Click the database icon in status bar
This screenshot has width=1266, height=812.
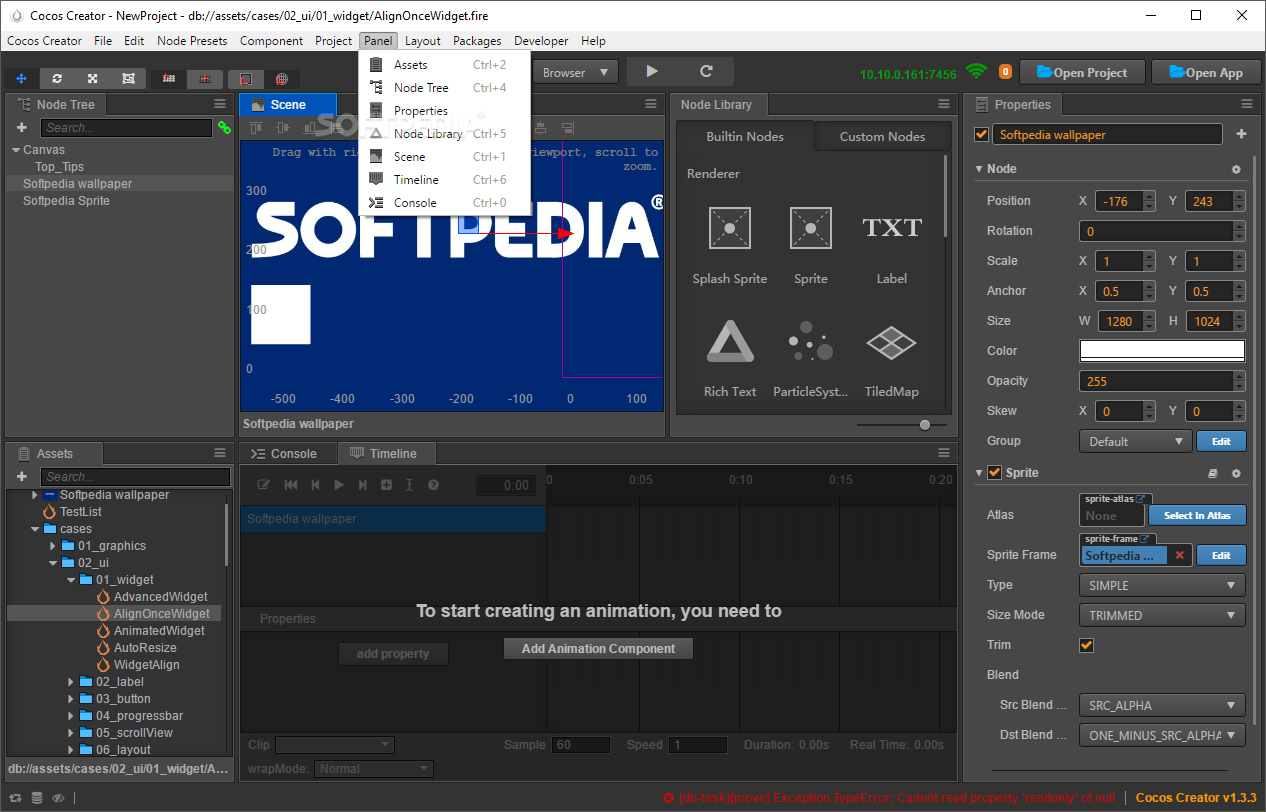pos(37,798)
